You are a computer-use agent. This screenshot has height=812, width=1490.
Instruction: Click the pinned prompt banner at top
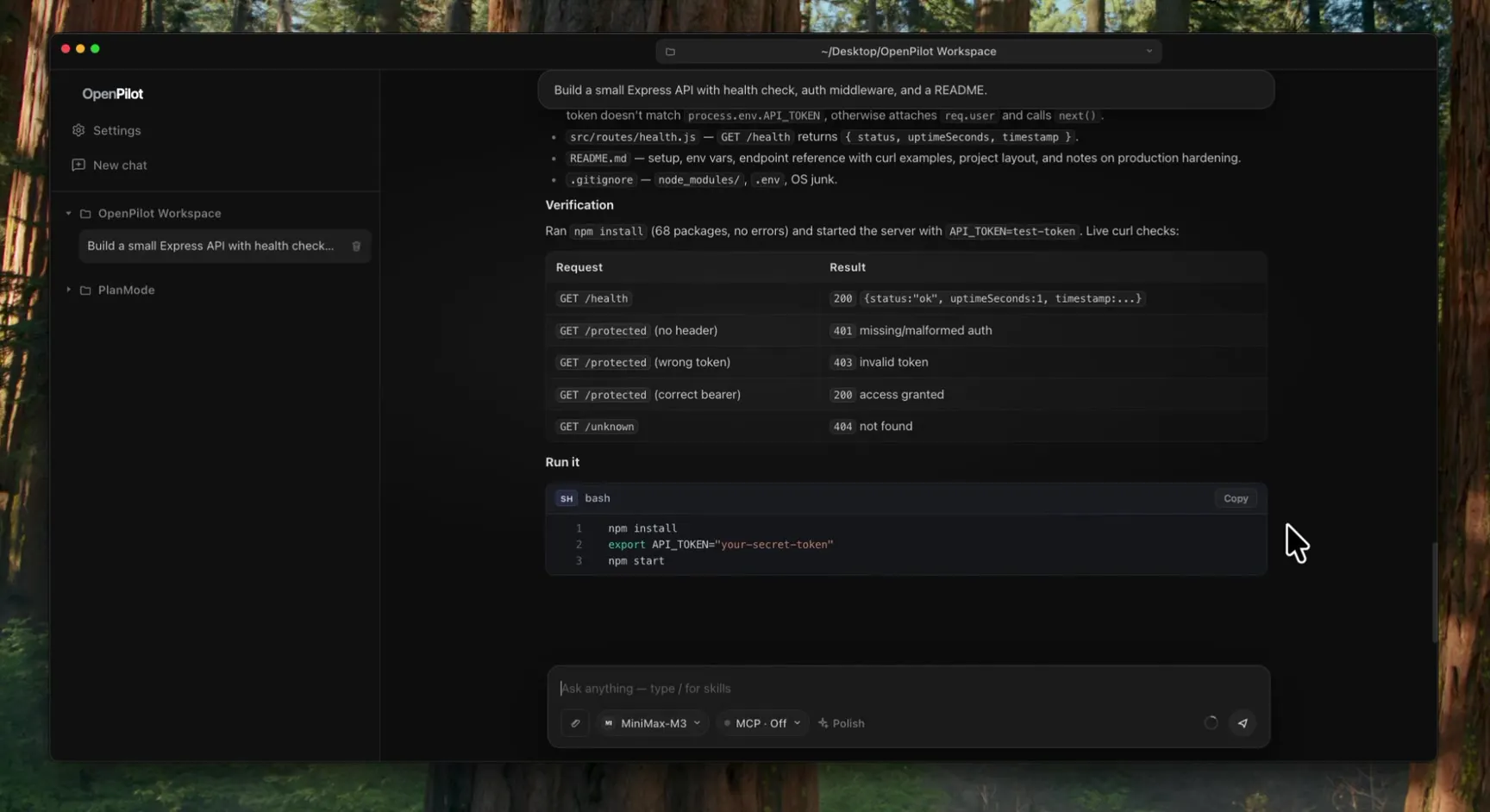click(906, 90)
